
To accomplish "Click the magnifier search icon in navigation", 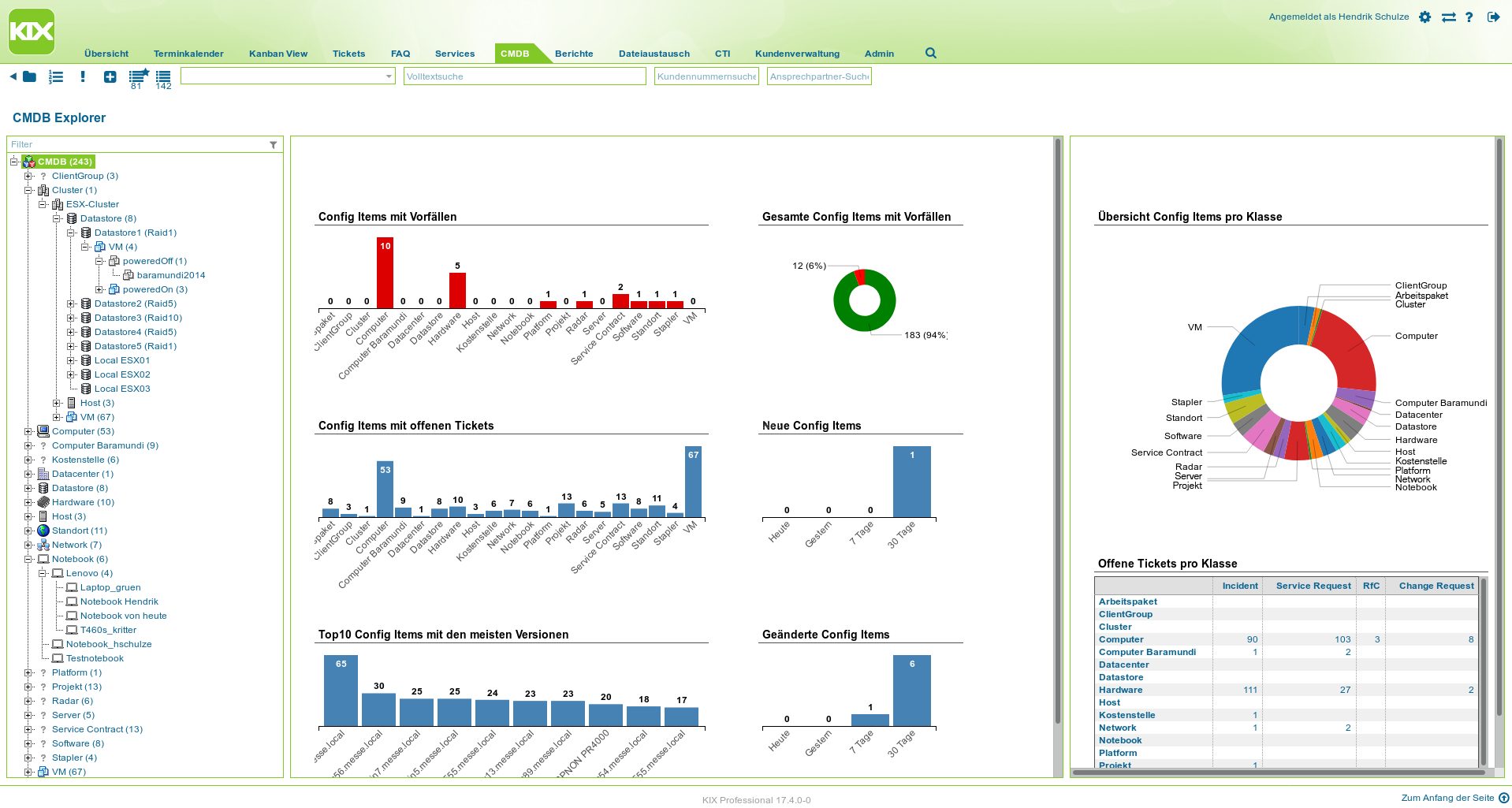I will [930, 53].
